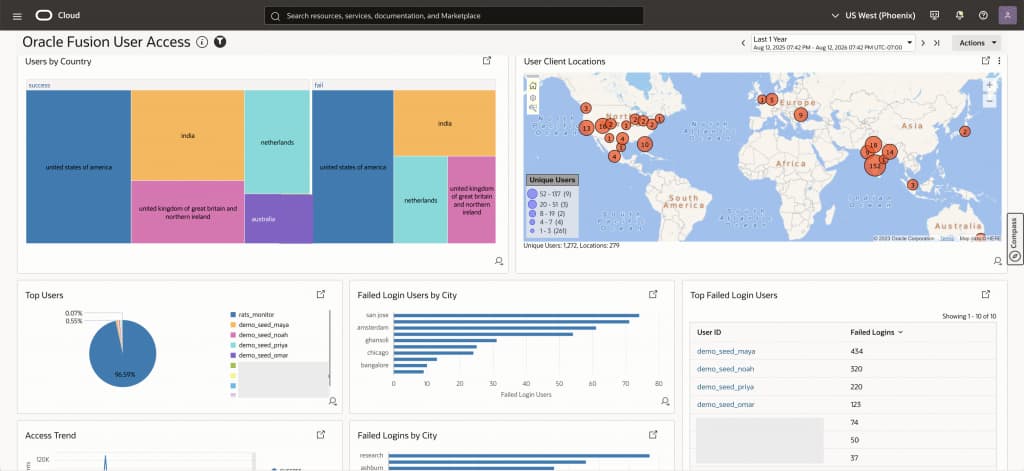Click the search-user icon under Users by Country
Screen dimensions: 1024x471
(x=499, y=261)
